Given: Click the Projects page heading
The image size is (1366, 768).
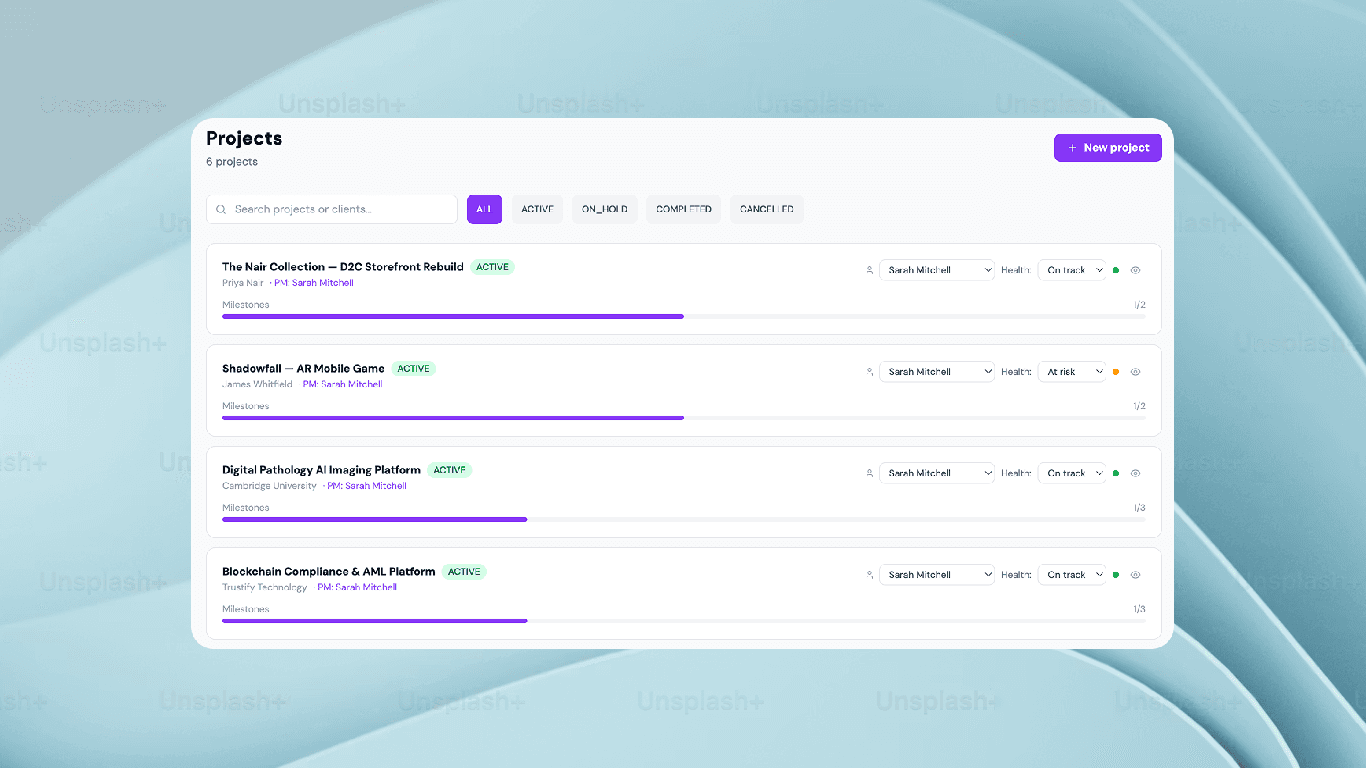Looking at the screenshot, I should click(x=244, y=139).
